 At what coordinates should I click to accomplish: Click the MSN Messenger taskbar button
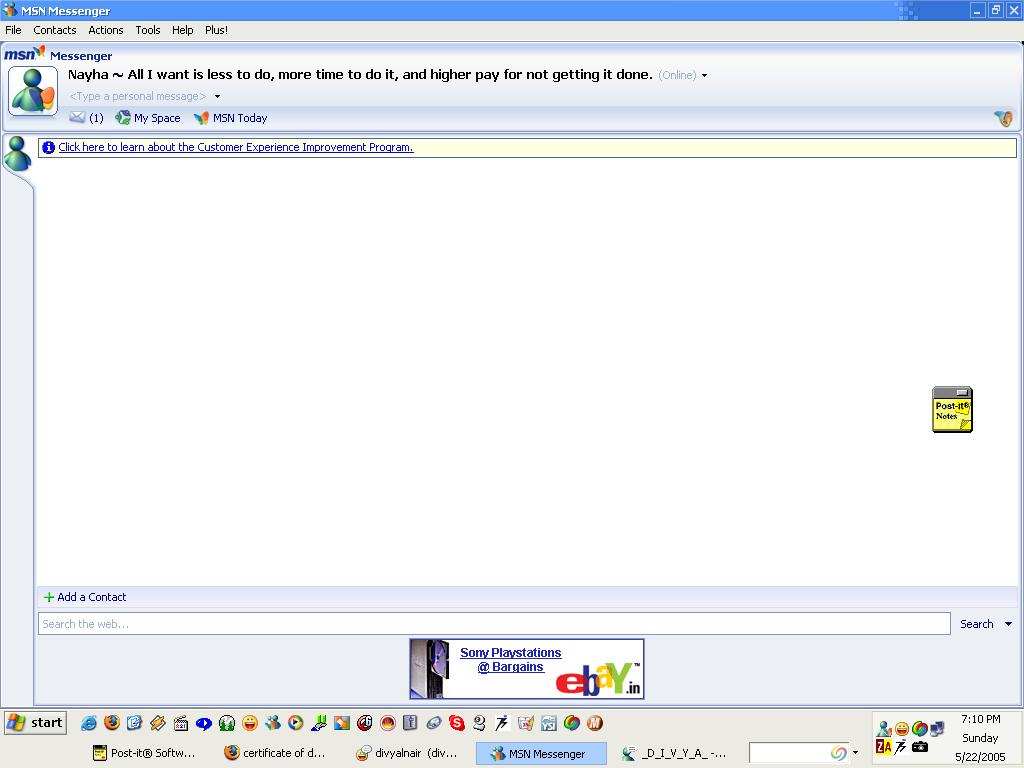[x=541, y=753]
